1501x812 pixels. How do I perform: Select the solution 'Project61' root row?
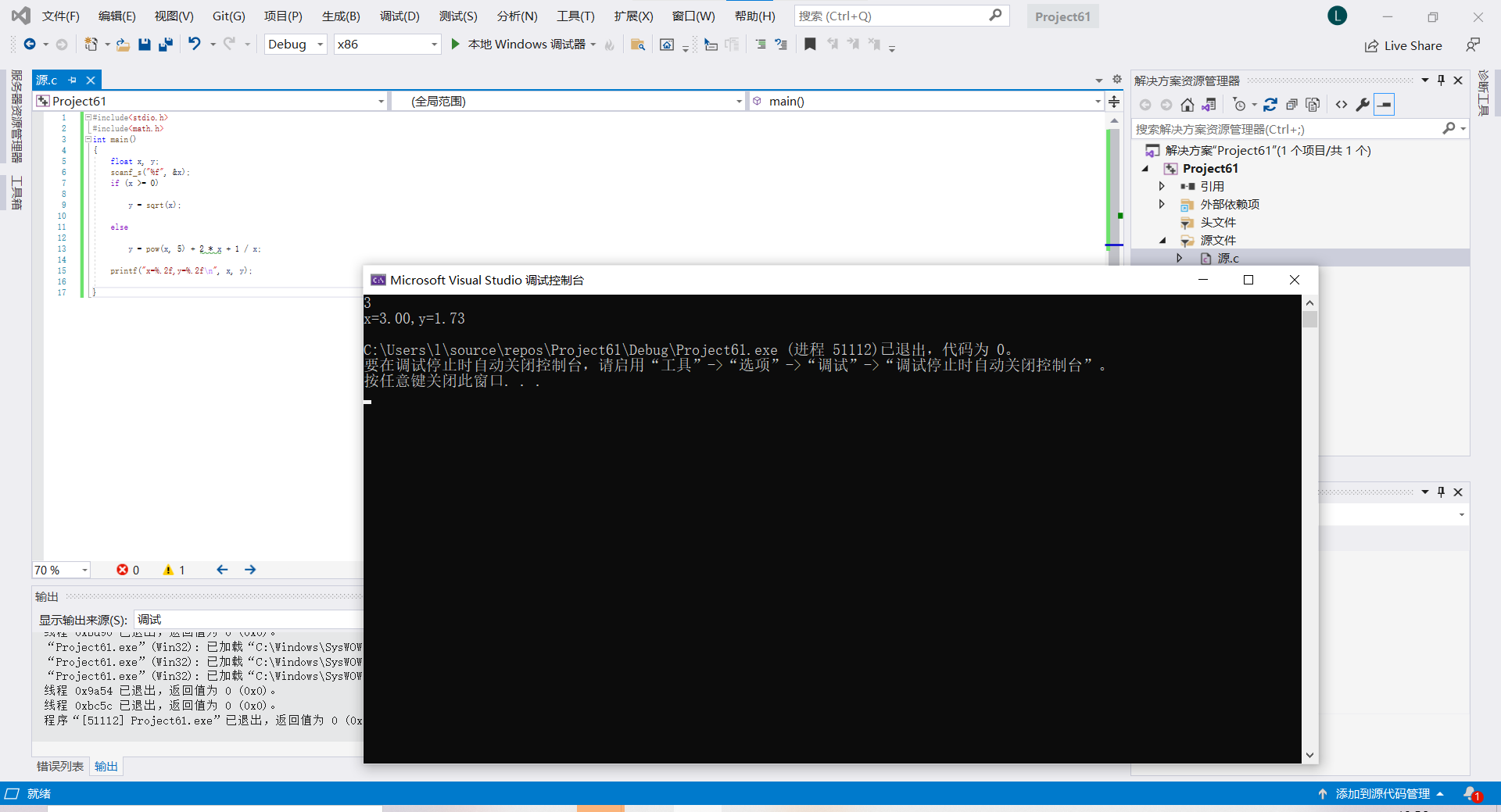1267,151
